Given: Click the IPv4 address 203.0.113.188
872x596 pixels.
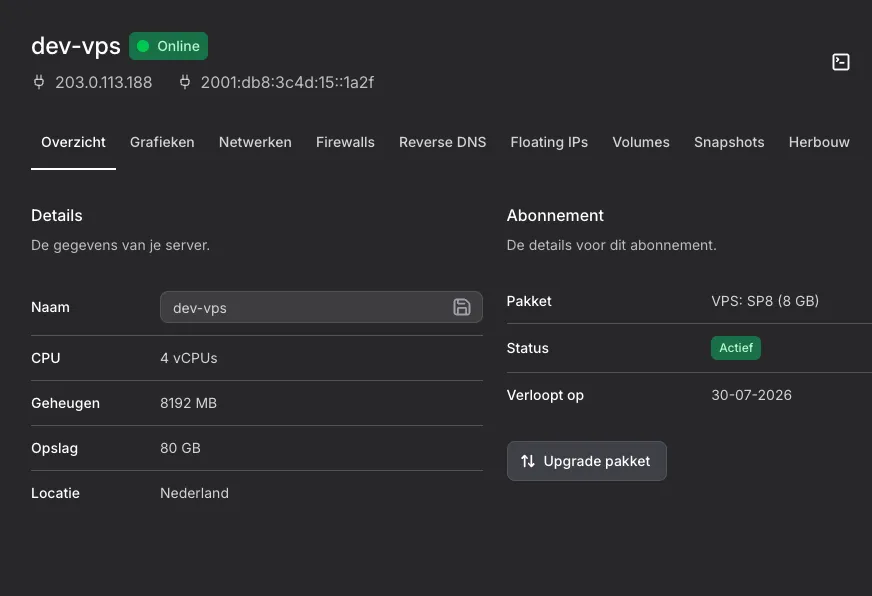Looking at the screenshot, I should point(103,82).
